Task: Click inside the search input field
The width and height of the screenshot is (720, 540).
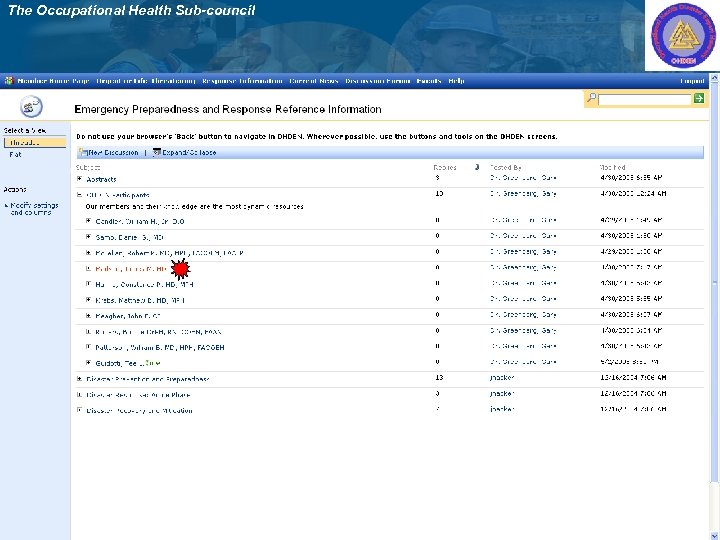Action: 645,98
